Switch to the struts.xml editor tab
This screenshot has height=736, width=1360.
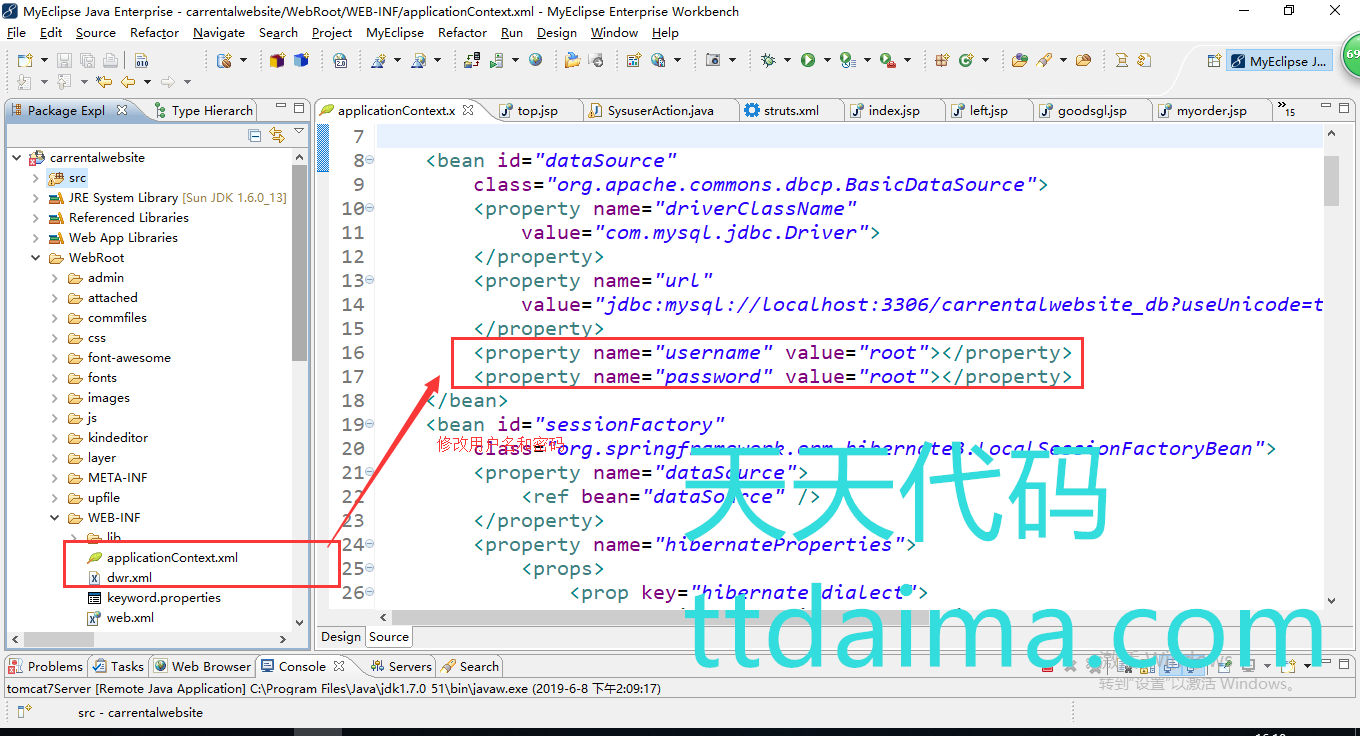[790, 110]
